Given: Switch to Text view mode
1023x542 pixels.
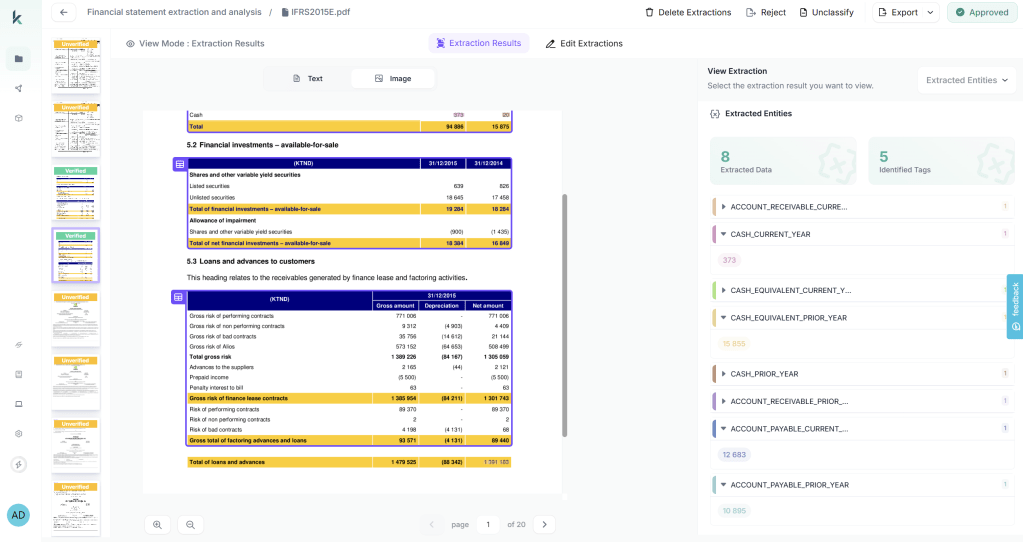Looking at the screenshot, I should point(307,78).
